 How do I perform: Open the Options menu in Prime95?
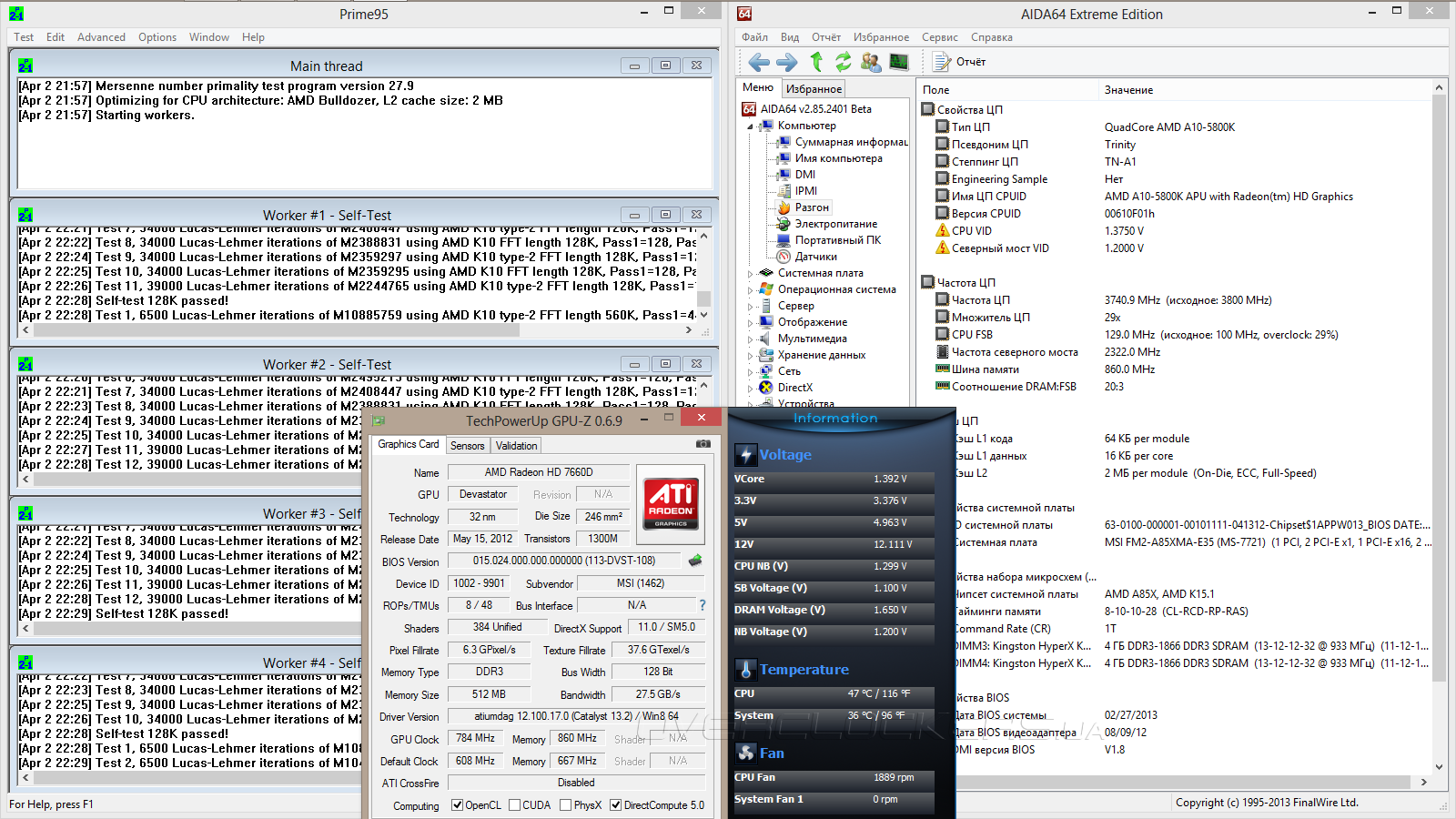click(157, 37)
